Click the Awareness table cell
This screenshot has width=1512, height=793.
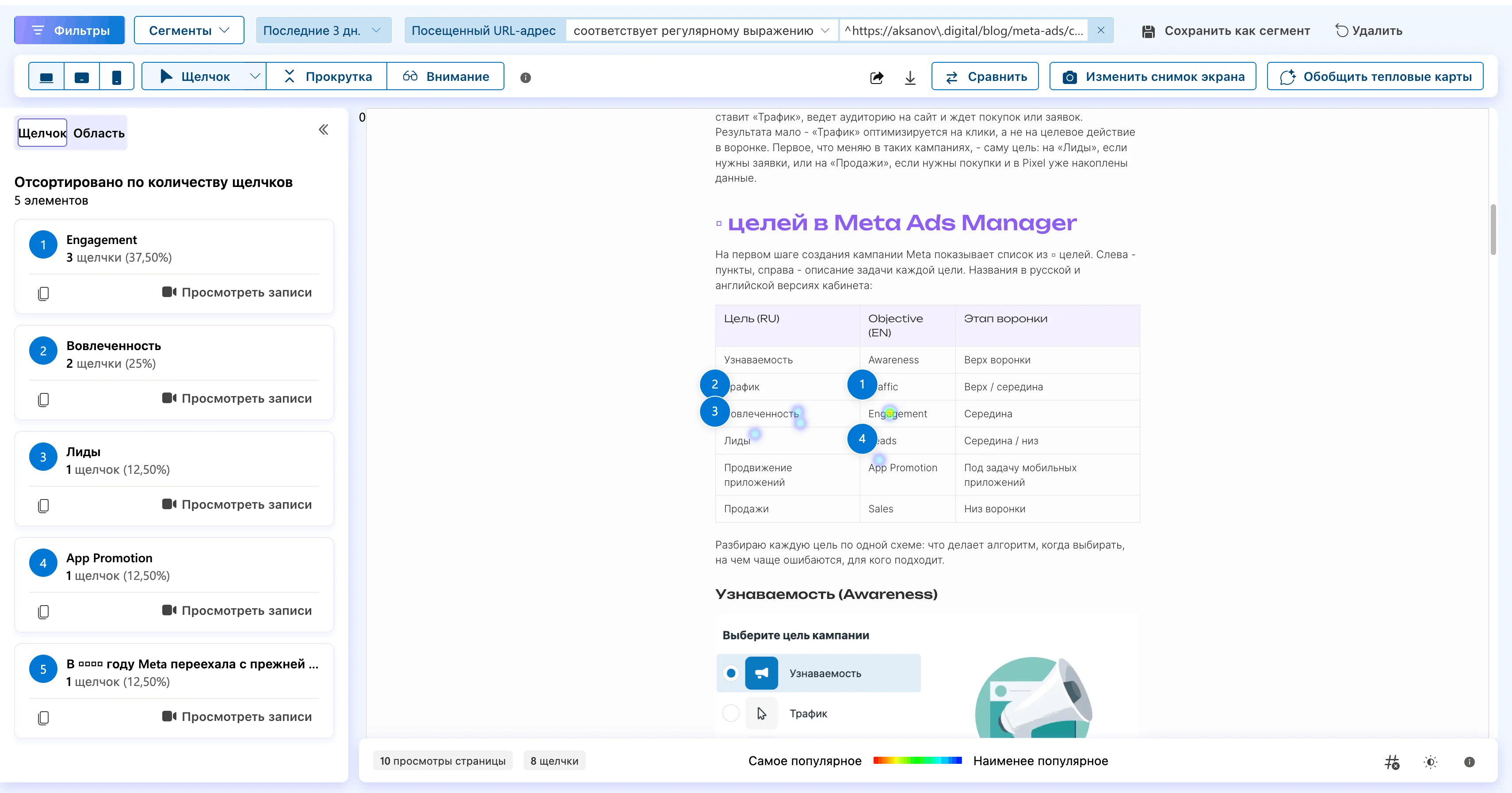point(908,360)
